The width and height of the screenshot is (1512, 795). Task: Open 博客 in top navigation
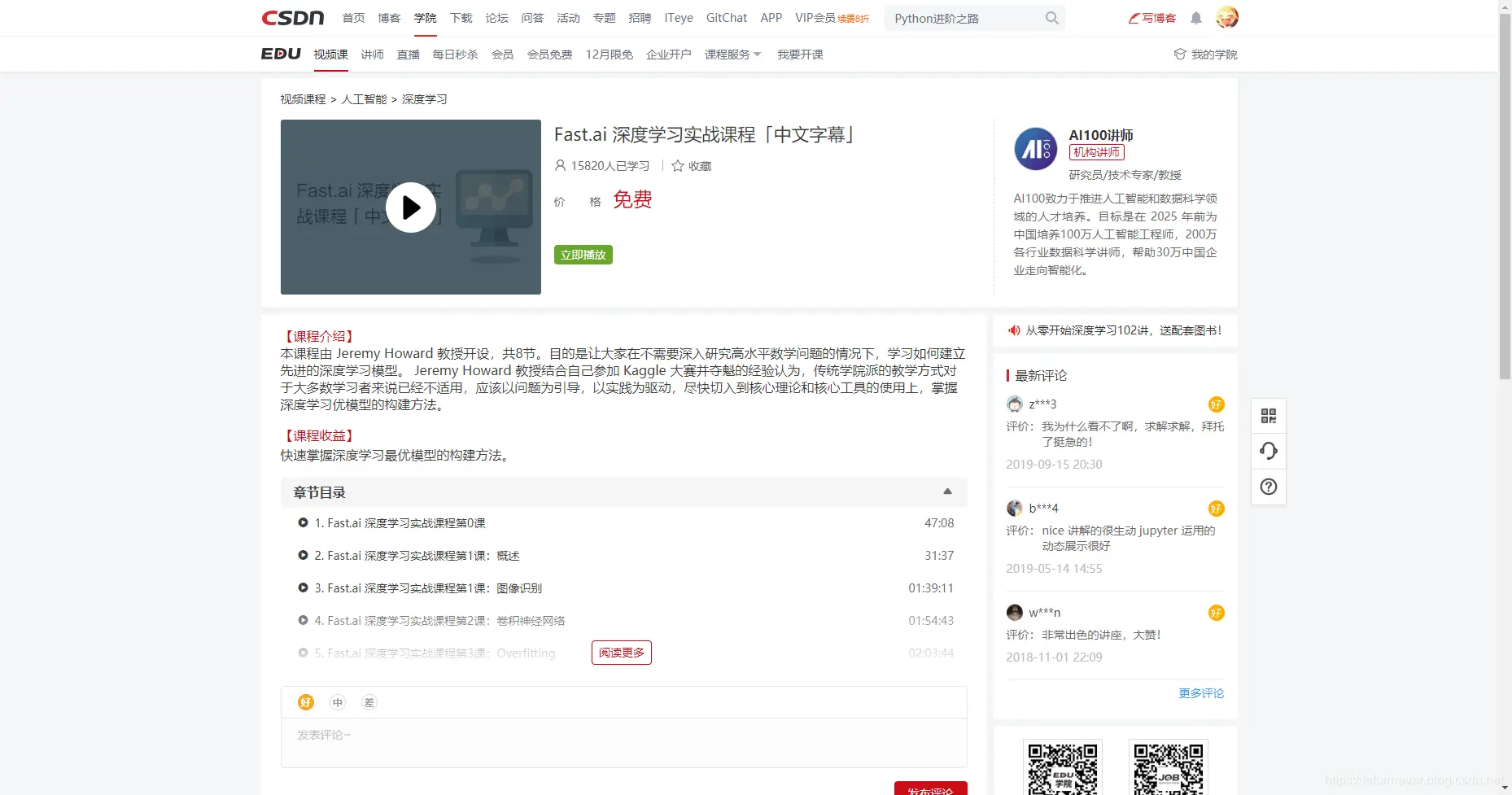(389, 18)
